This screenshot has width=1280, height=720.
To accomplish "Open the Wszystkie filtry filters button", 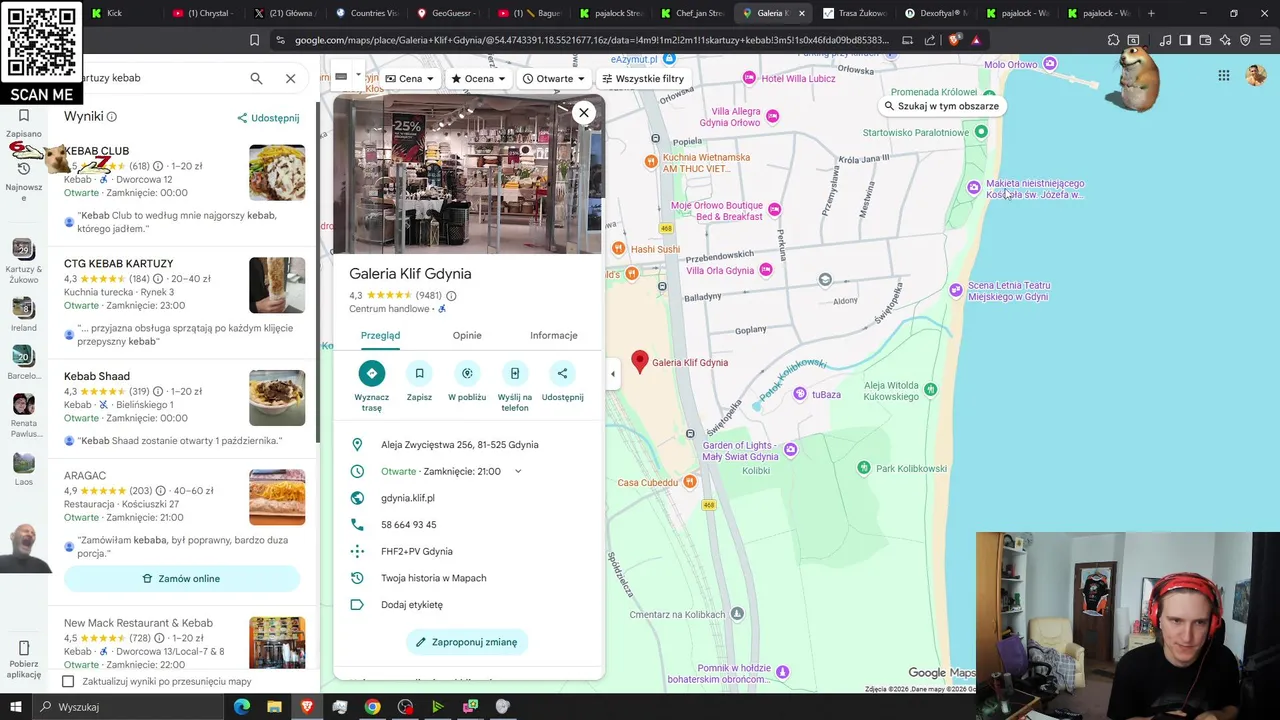I will 643,78.
